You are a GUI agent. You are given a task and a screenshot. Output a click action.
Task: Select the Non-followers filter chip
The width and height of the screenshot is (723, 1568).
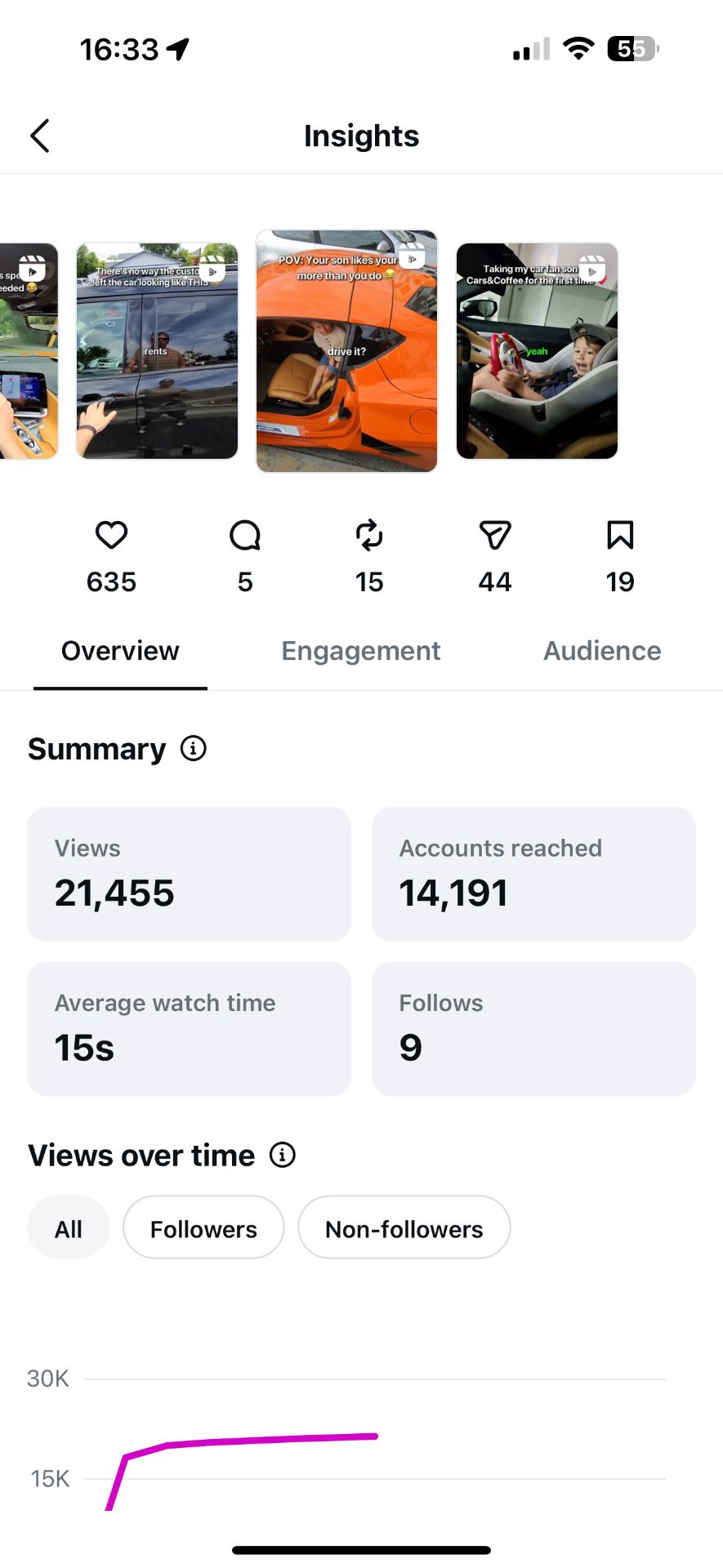(x=404, y=1227)
